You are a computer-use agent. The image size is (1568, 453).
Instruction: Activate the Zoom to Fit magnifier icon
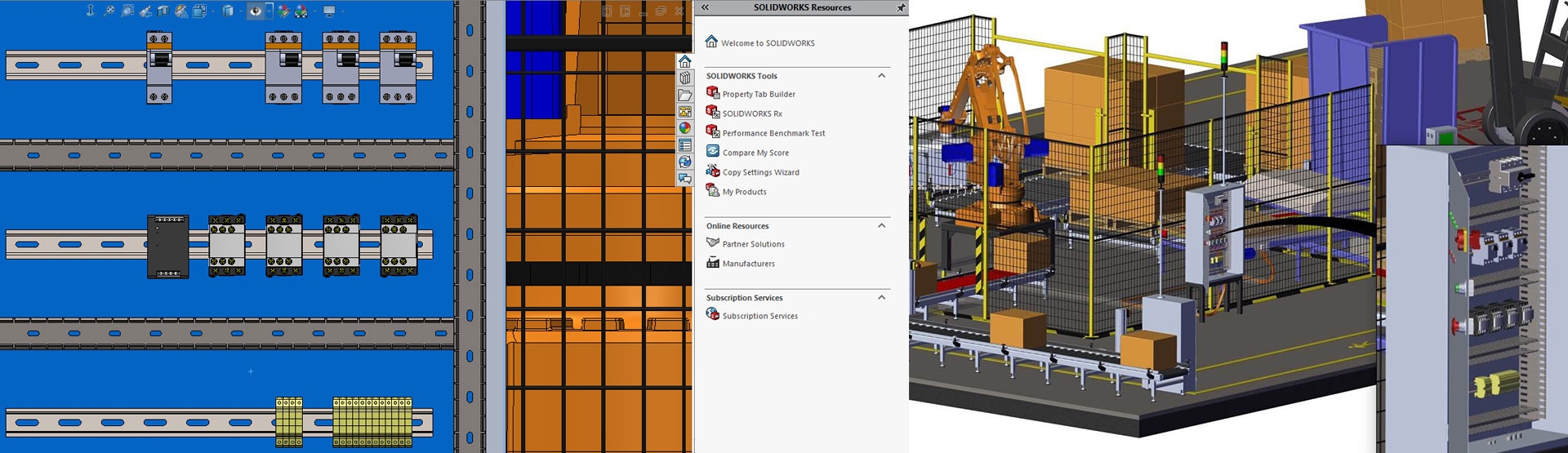point(109,11)
